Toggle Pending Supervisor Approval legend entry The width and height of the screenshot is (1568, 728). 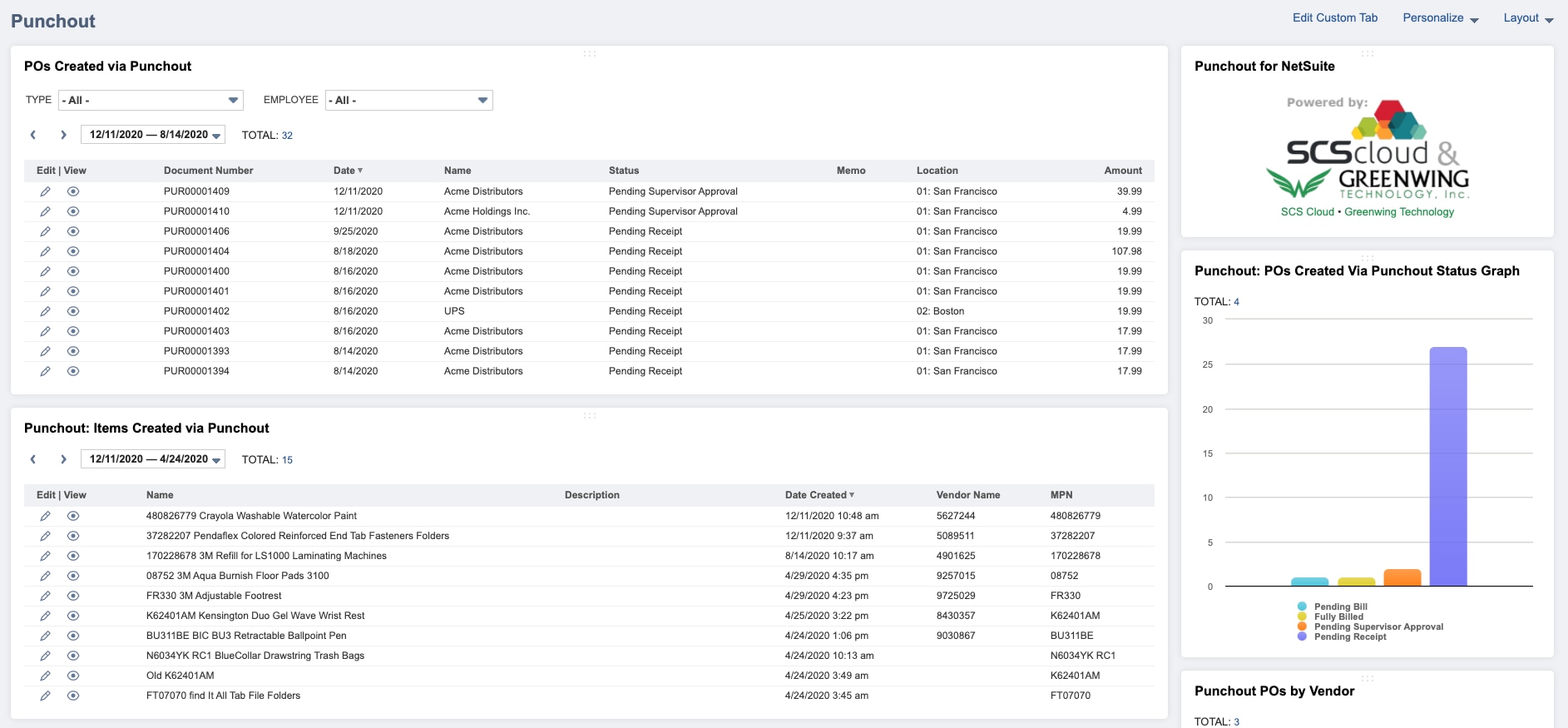click(1378, 626)
